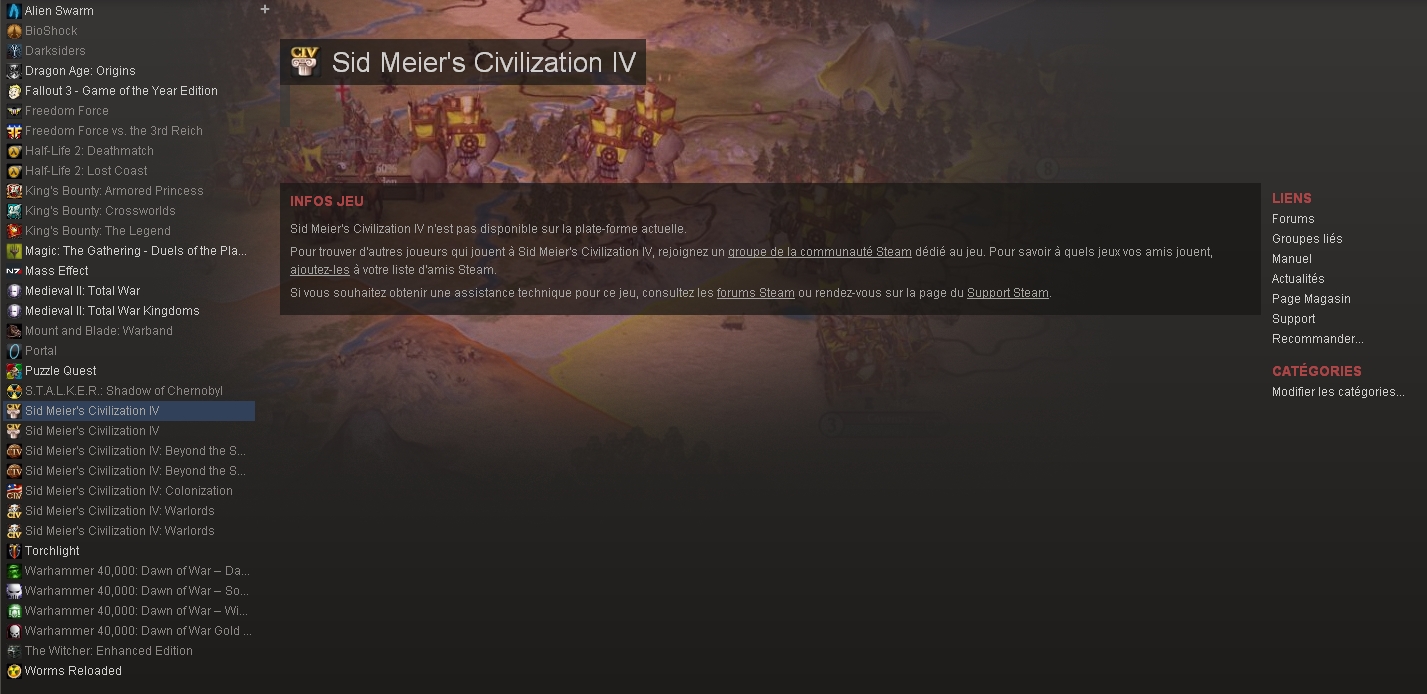
Task: Click the Torchlight game icon
Action: point(14,551)
